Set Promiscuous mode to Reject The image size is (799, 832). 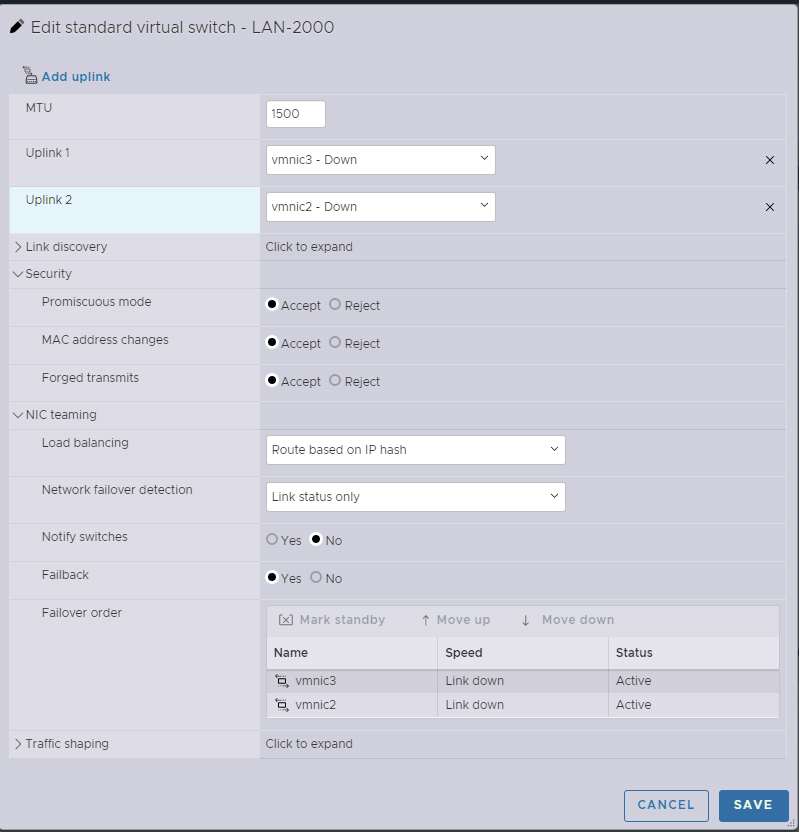335,305
